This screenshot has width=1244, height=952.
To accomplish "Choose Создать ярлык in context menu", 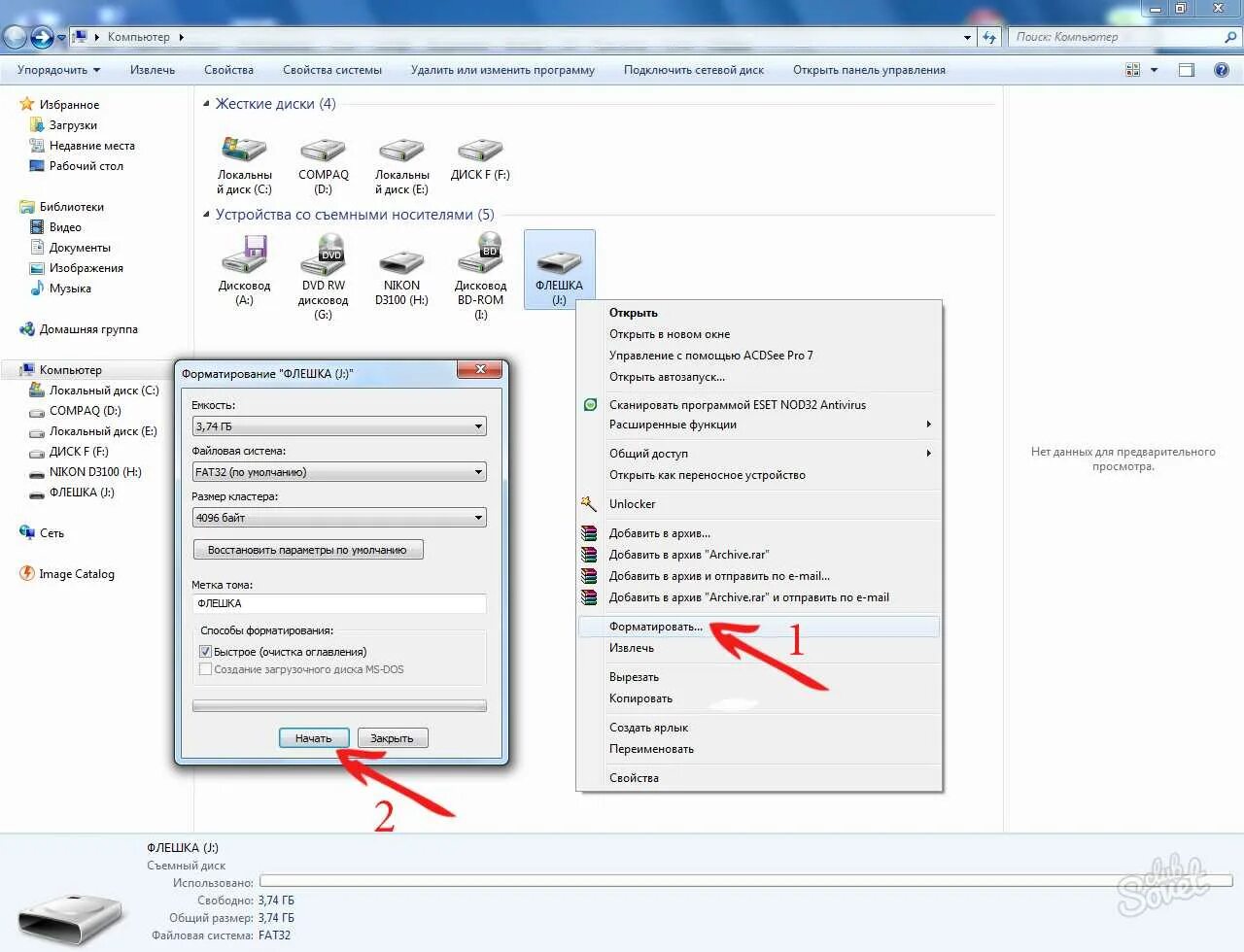I will 759,728.
